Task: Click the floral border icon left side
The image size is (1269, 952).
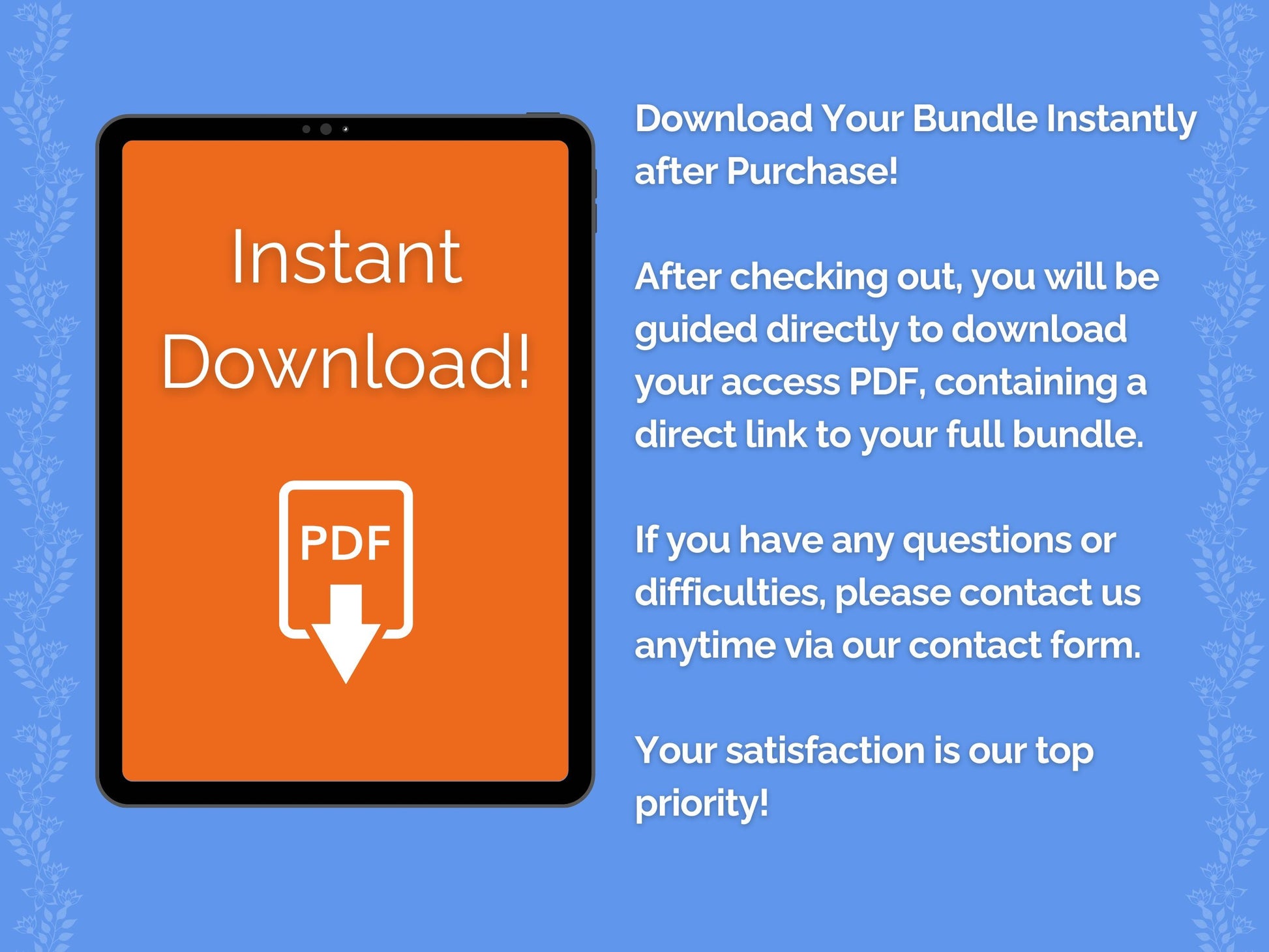Action: pyautogui.click(x=35, y=476)
